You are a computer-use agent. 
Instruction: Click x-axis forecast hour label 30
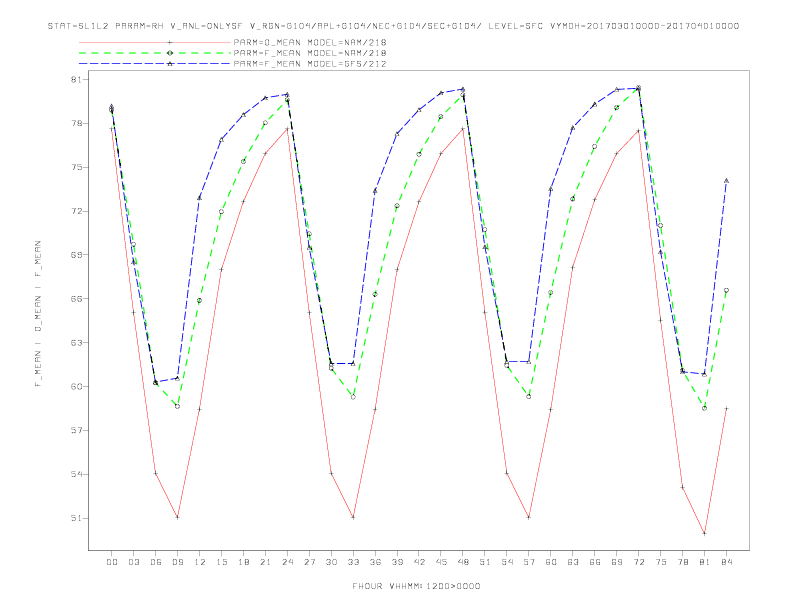[x=331, y=562]
